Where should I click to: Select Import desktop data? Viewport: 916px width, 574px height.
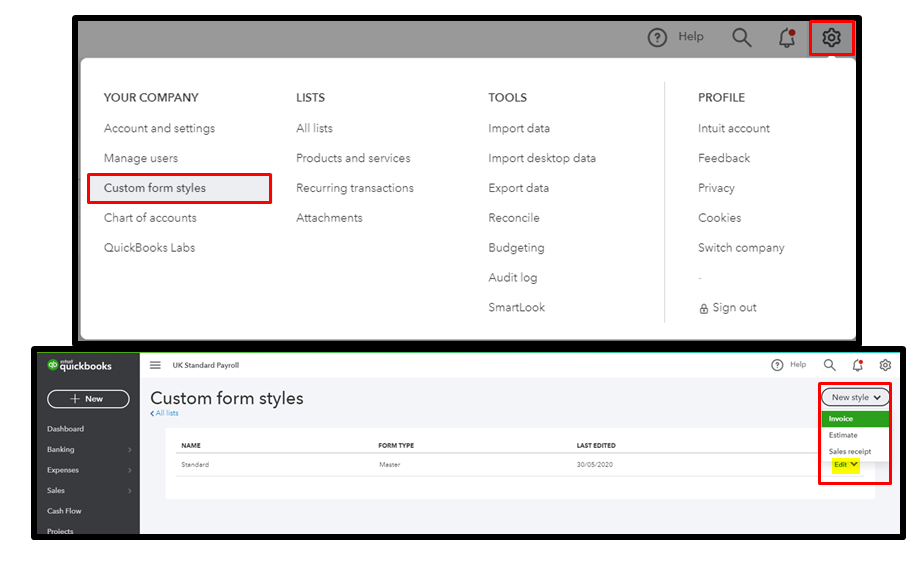(x=542, y=158)
